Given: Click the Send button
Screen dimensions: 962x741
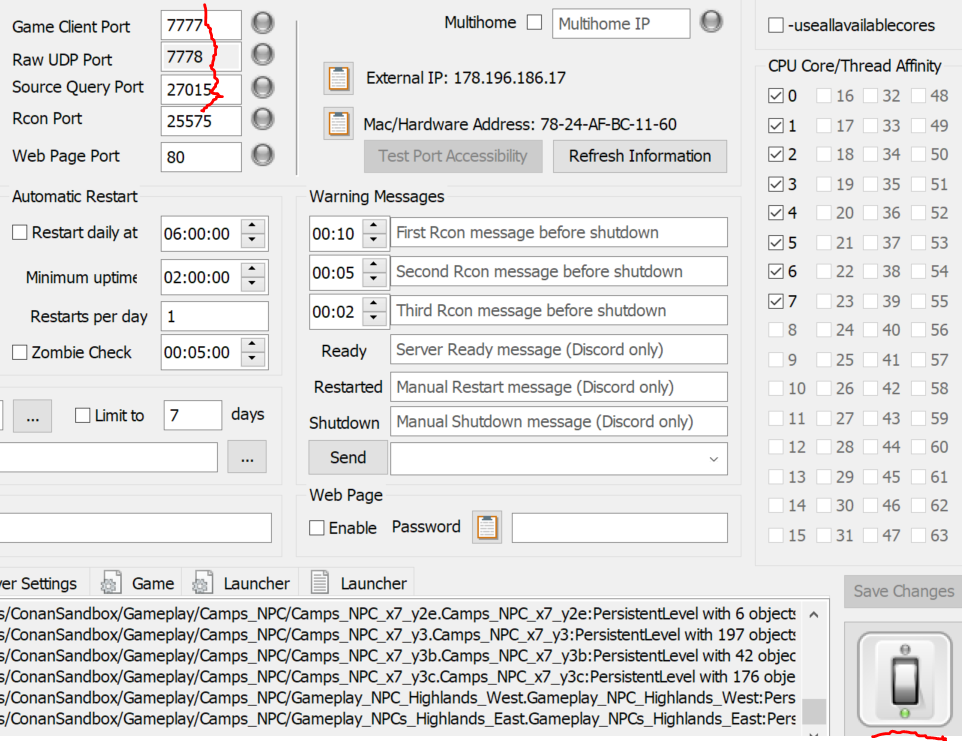Looking at the screenshot, I should pos(348,458).
